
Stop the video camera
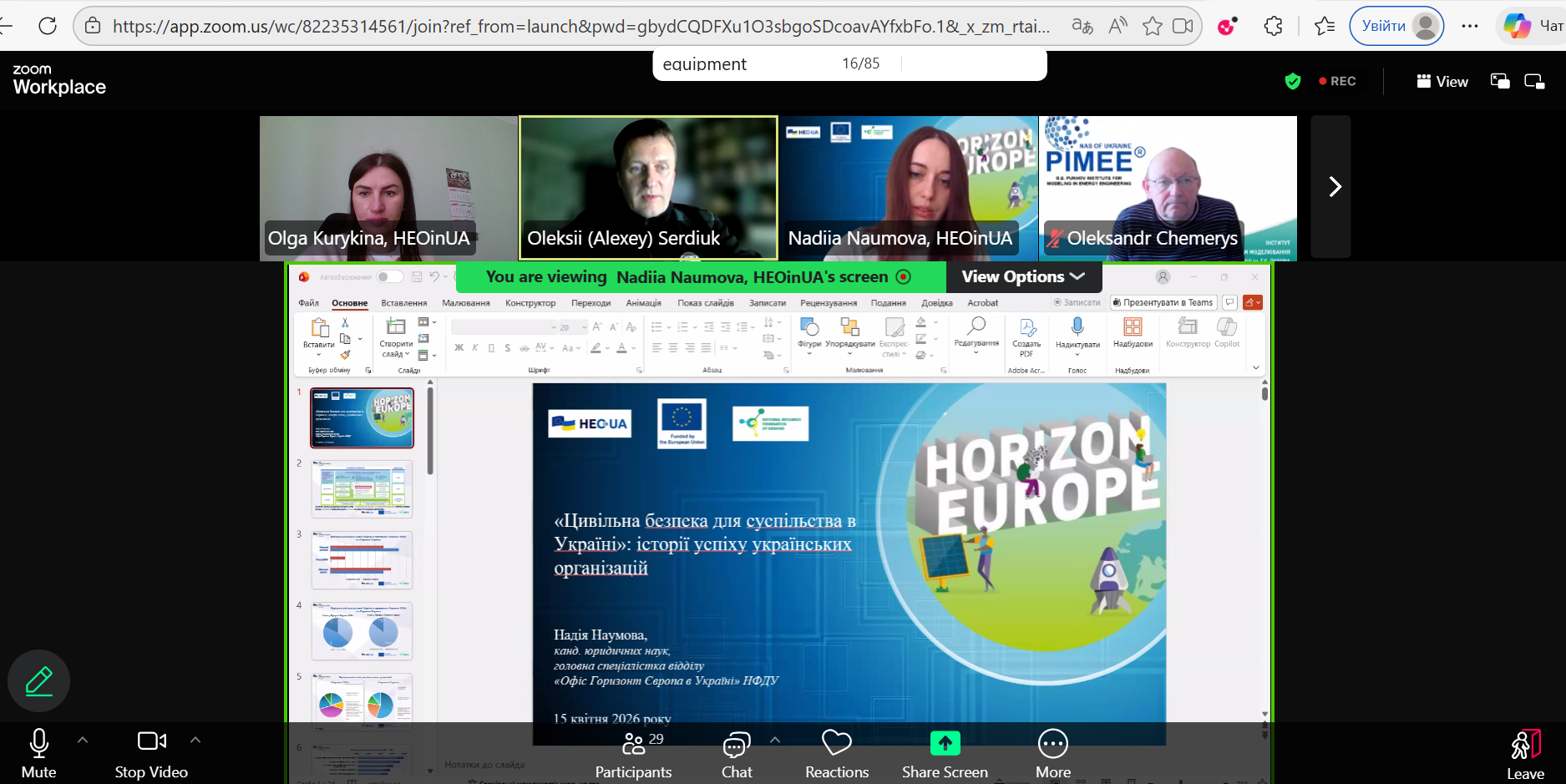(151, 752)
